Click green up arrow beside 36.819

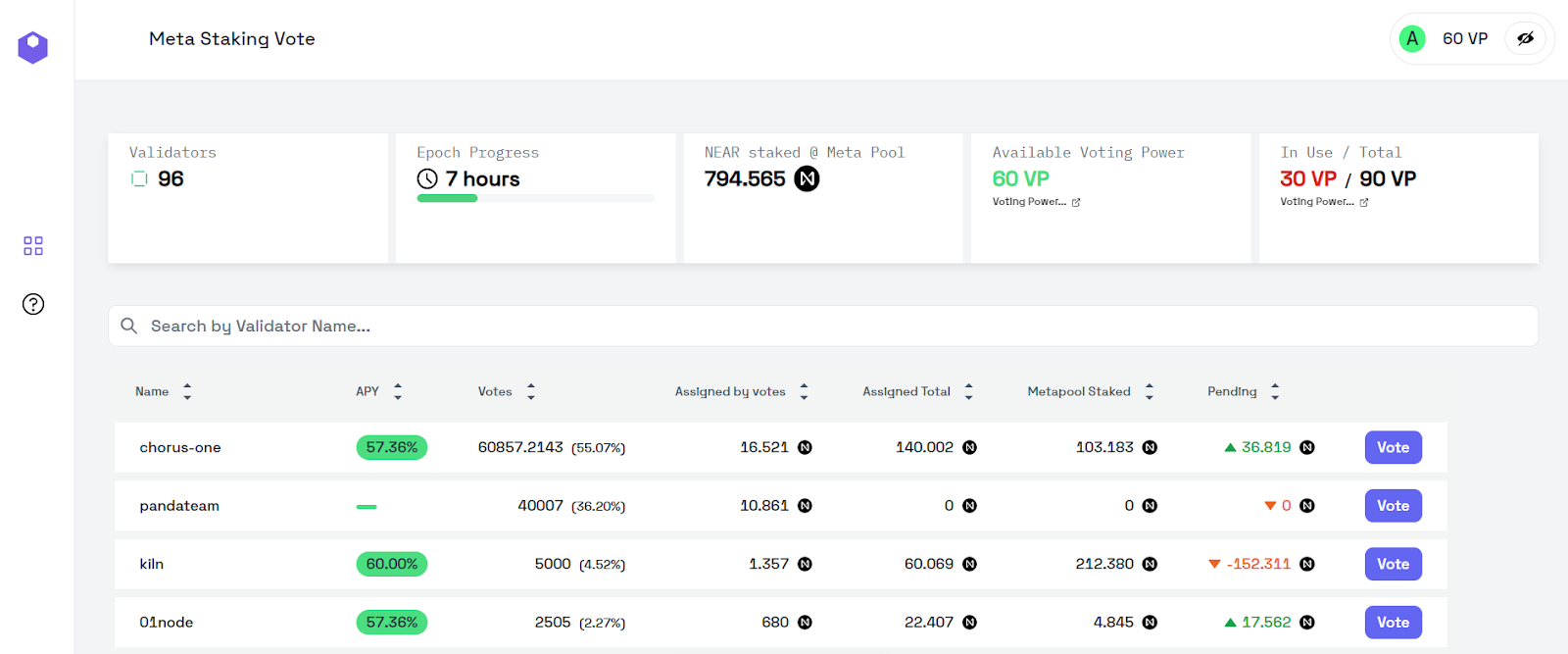1230,447
